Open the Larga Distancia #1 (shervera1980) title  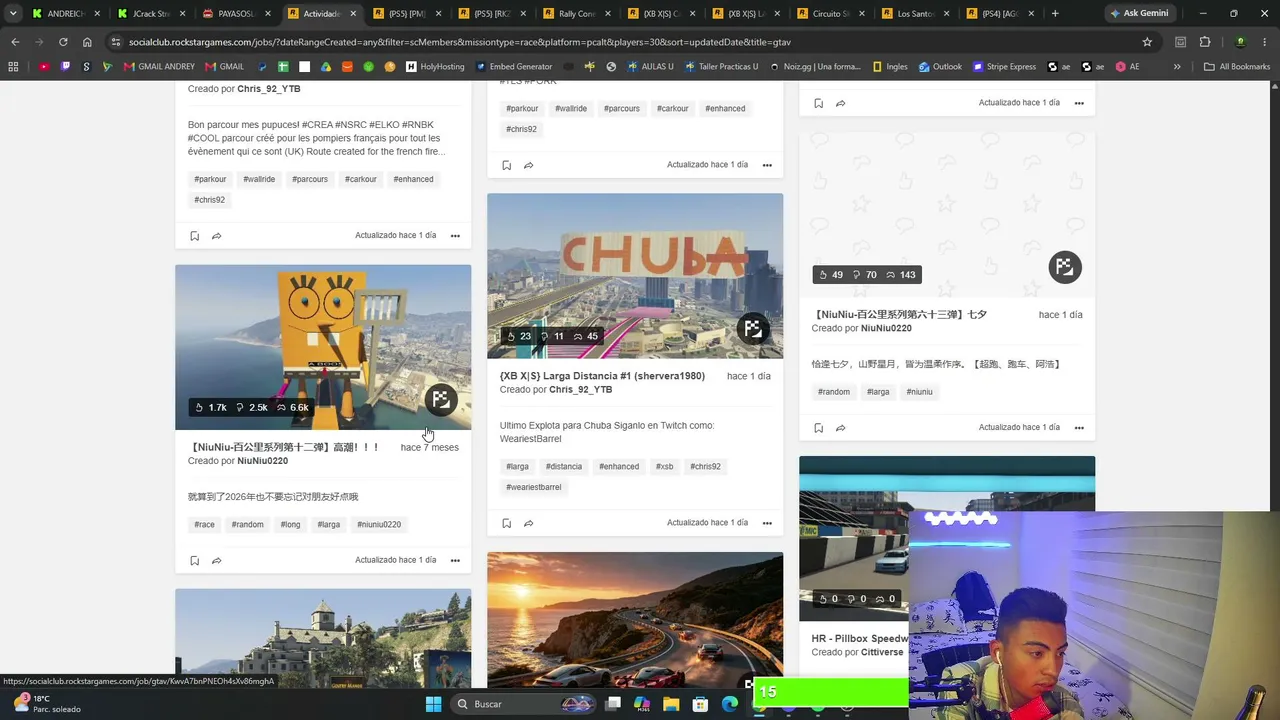point(602,376)
